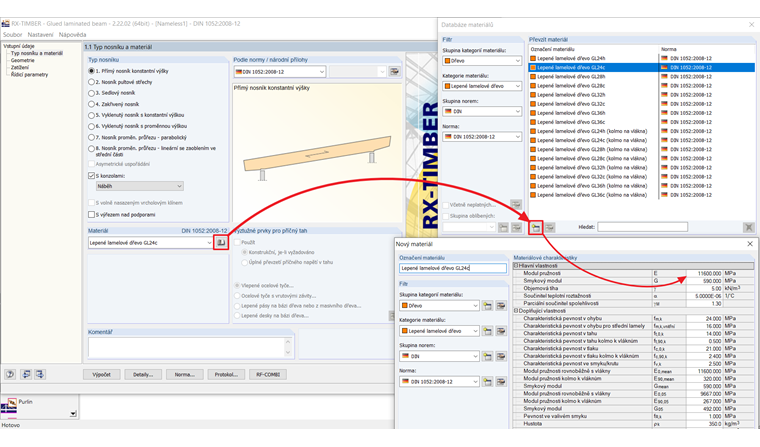Create new Skupina norem in Nový materiál dialog
This screenshot has height=447, width=760.
[487, 356]
